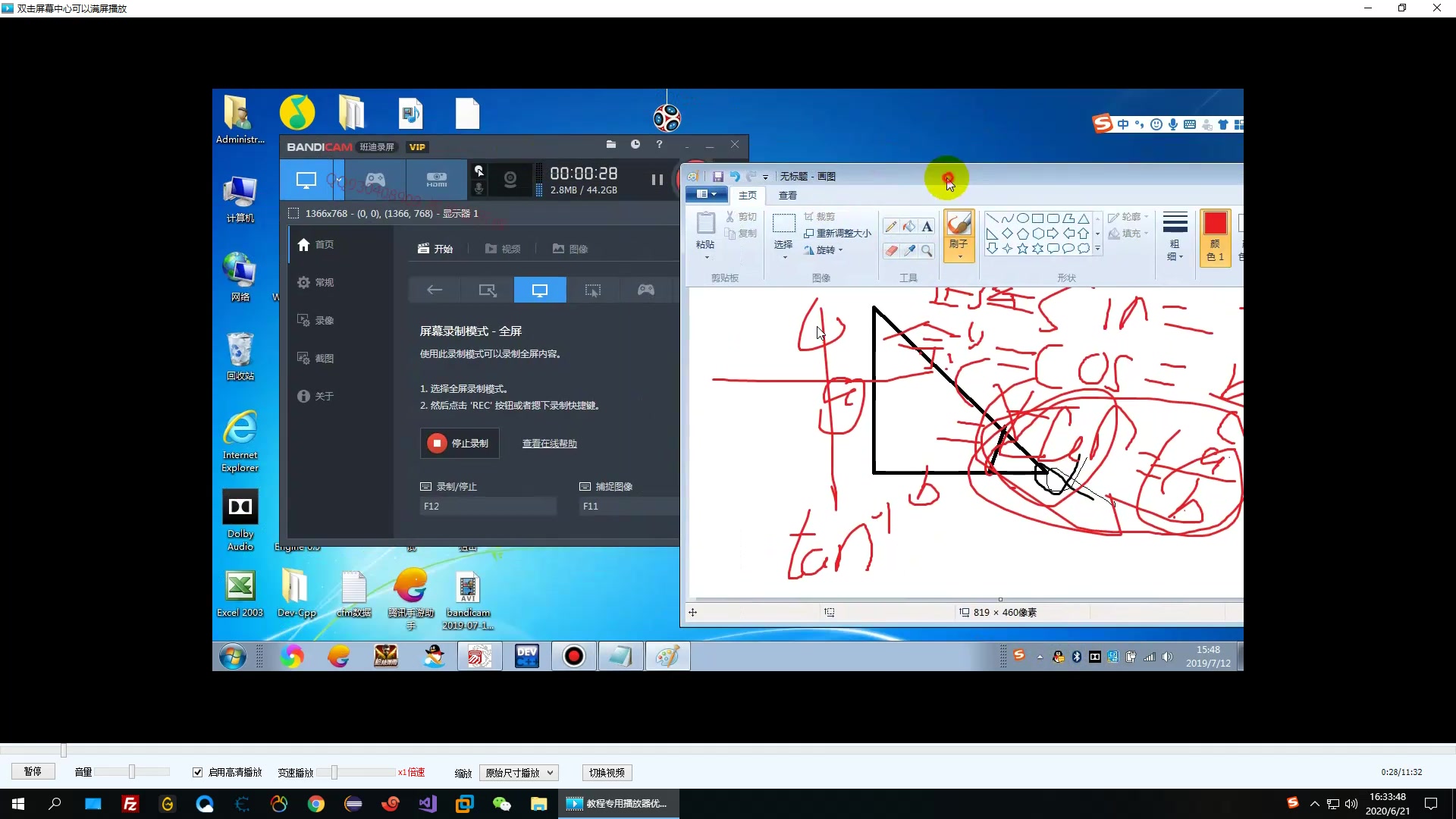1456x819 pixels.
Task: Launch Google Chrome from the taskbar
Action: click(316, 804)
